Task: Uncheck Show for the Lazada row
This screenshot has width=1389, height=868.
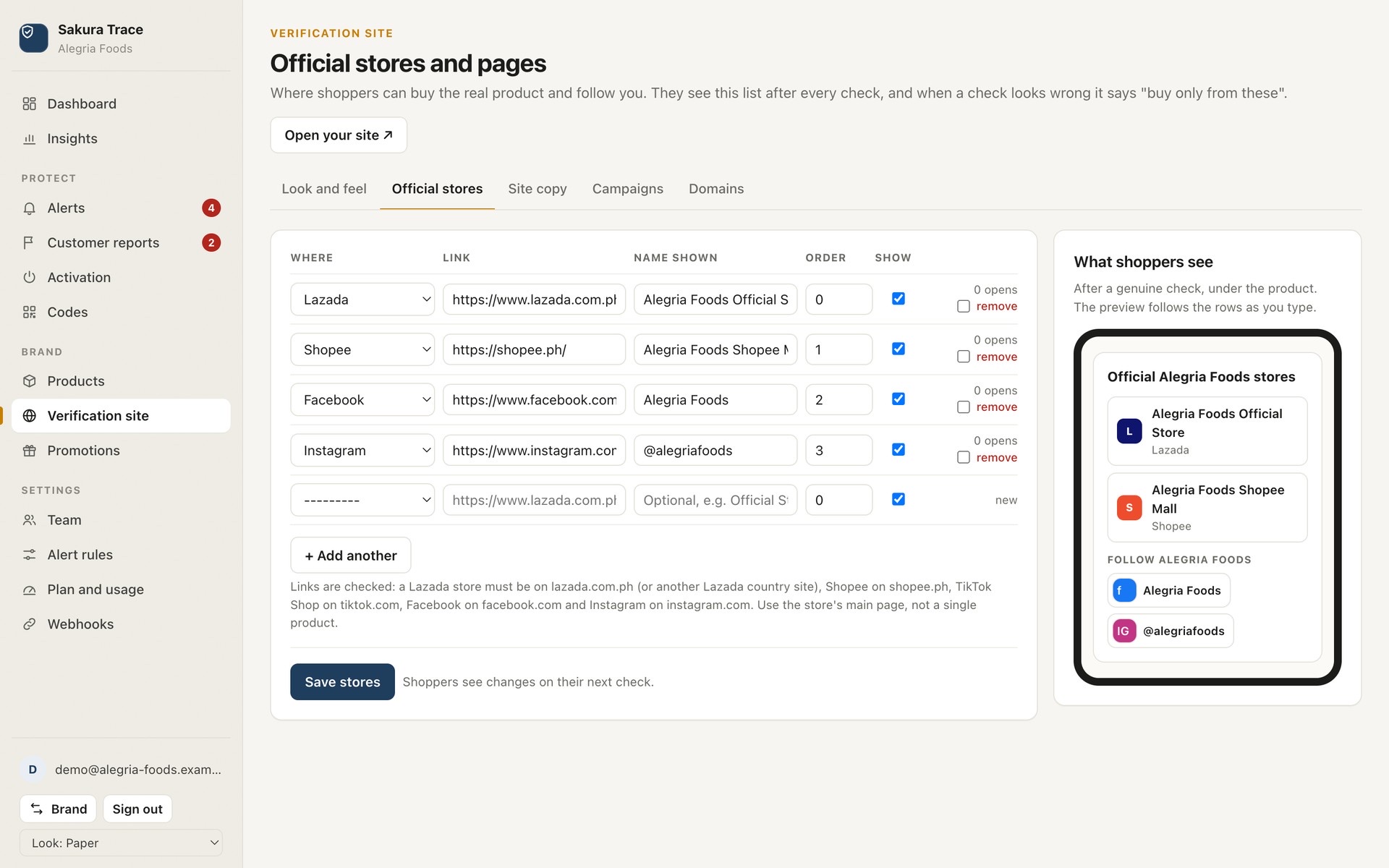Action: coord(898,298)
